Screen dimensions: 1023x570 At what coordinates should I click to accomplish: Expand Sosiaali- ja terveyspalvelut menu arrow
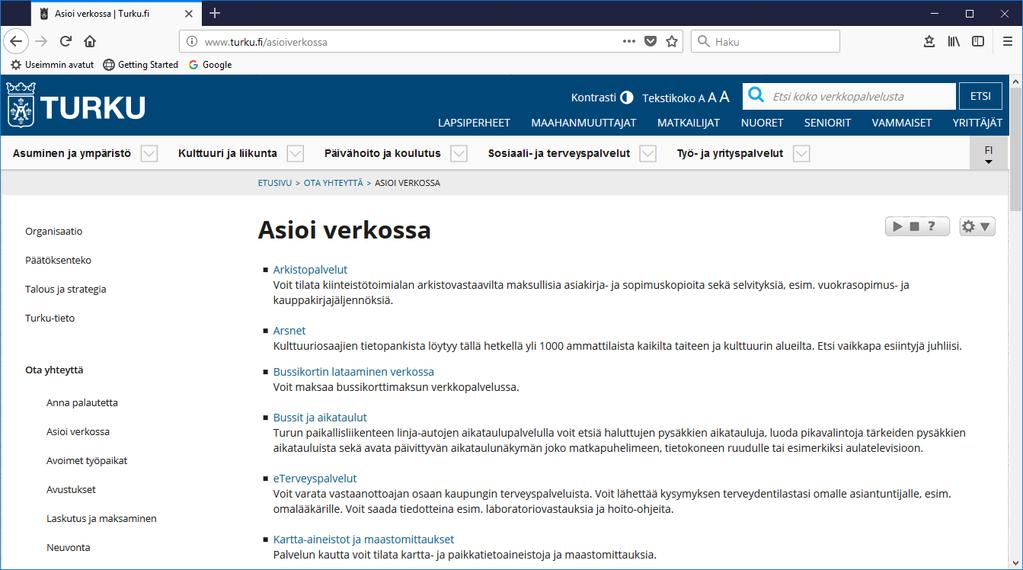coord(648,153)
